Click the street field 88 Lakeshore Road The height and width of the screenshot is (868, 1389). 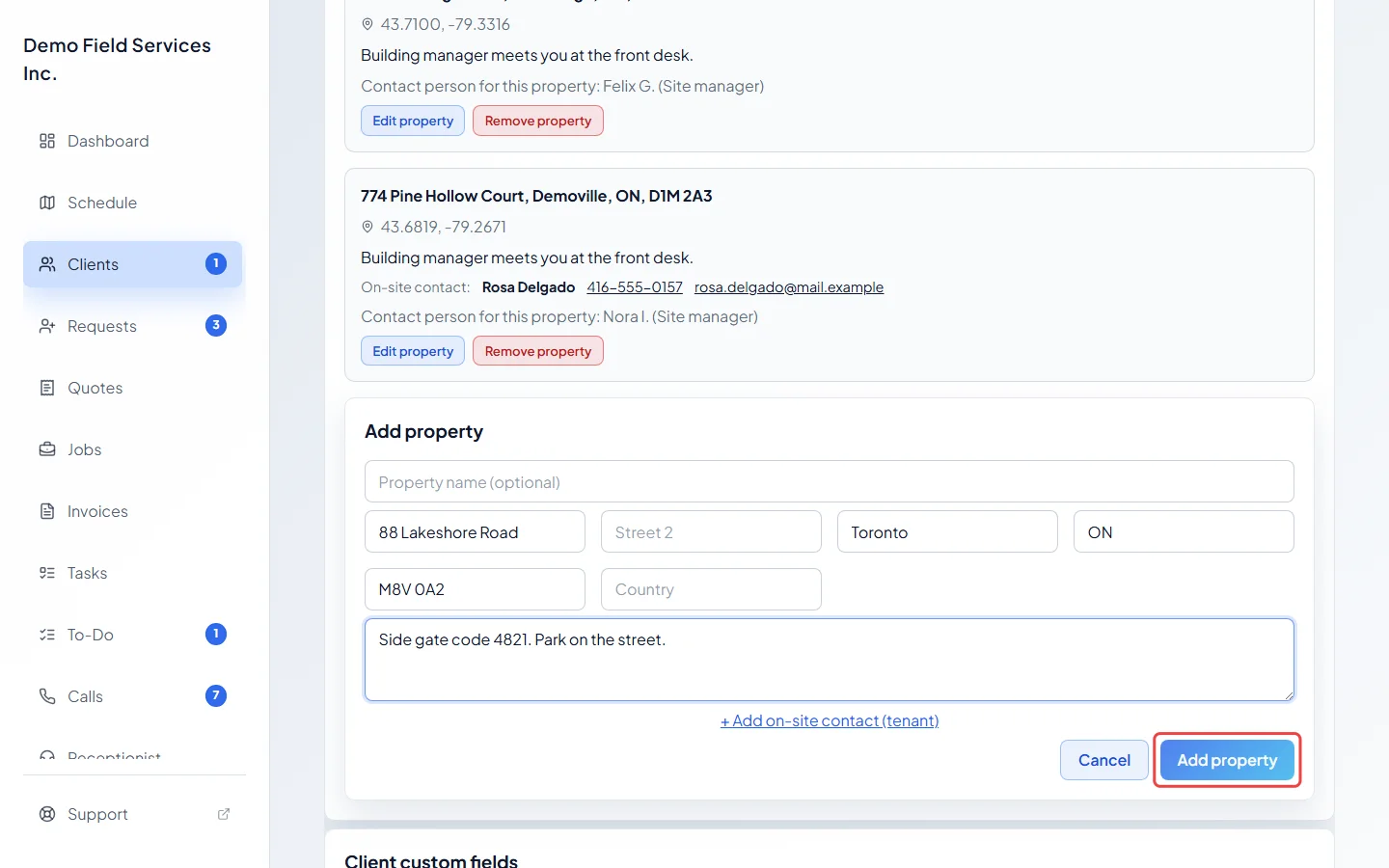pos(475,531)
